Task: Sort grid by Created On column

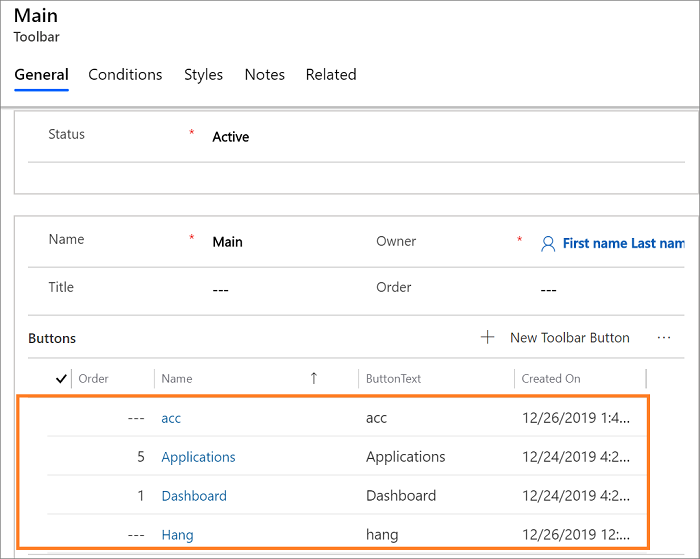Action: (551, 379)
